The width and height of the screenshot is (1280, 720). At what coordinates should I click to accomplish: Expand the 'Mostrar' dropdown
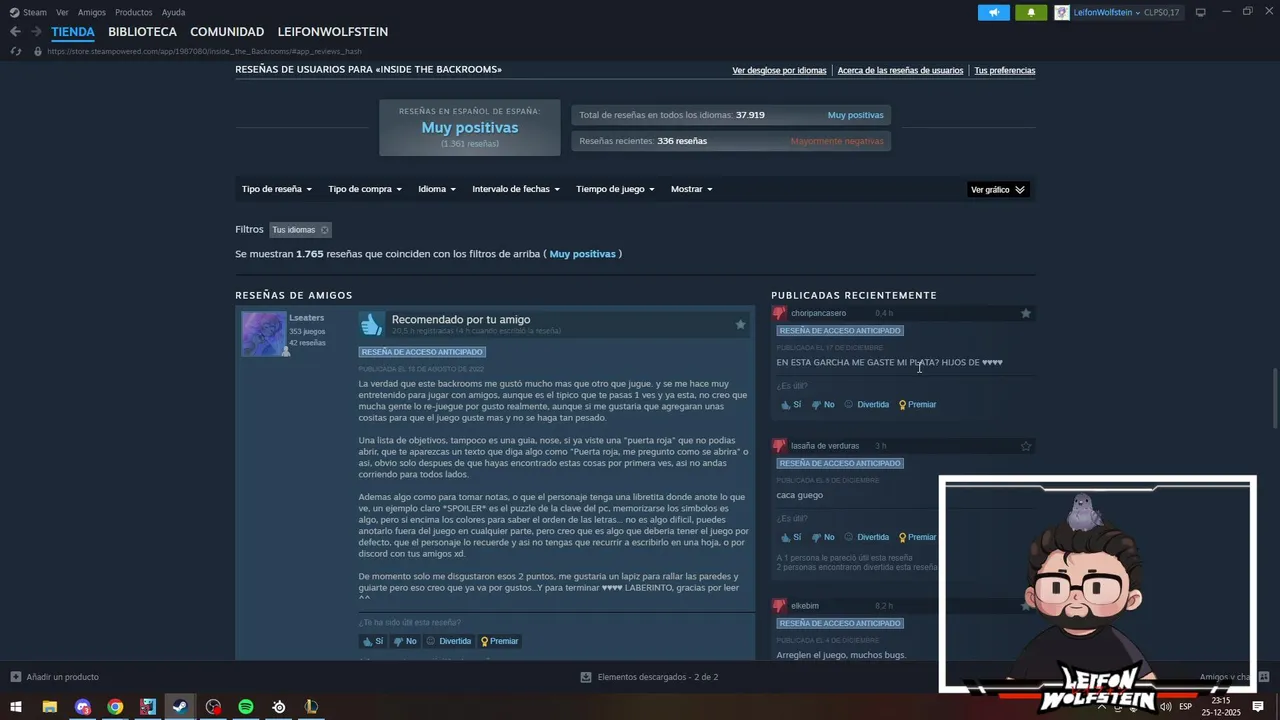coord(692,189)
